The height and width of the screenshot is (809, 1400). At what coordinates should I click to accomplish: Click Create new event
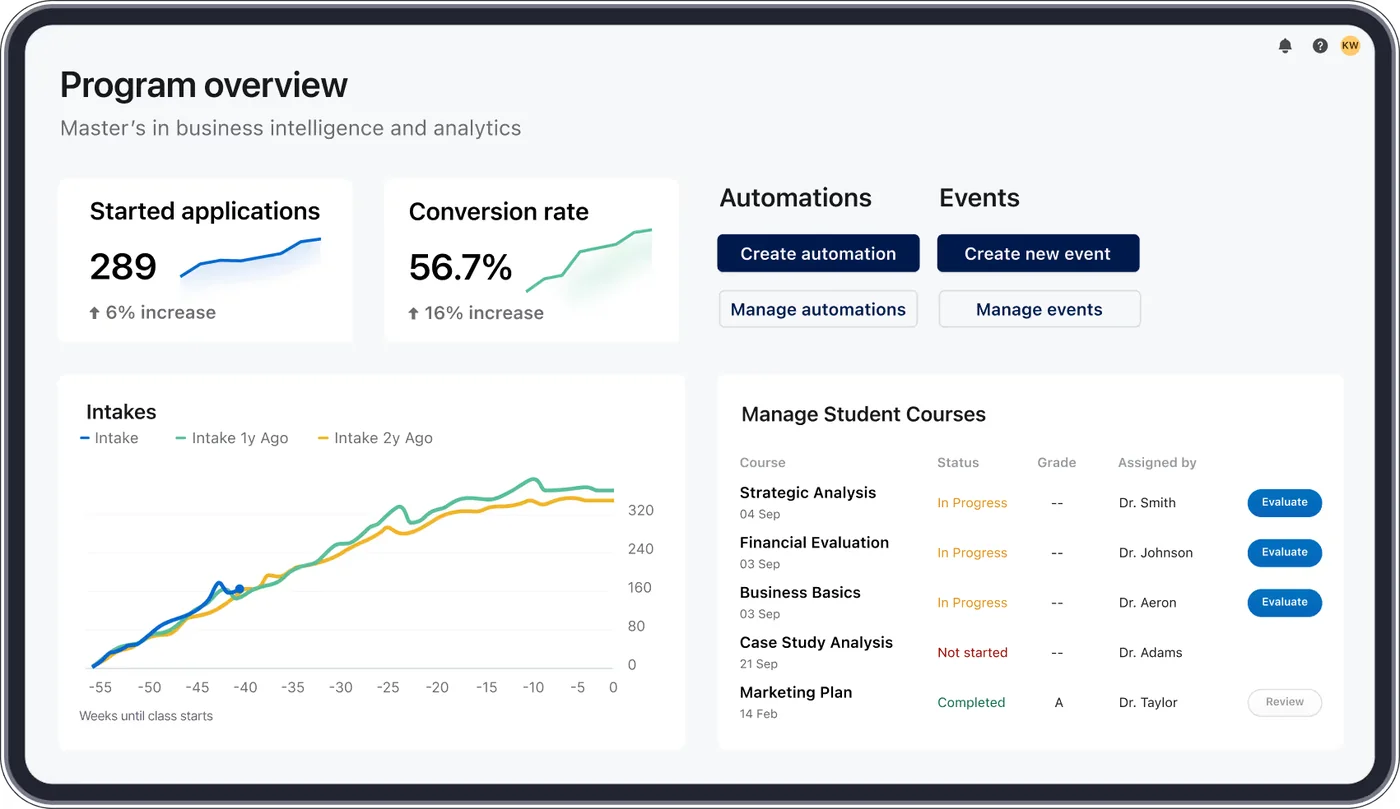pos(1038,253)
